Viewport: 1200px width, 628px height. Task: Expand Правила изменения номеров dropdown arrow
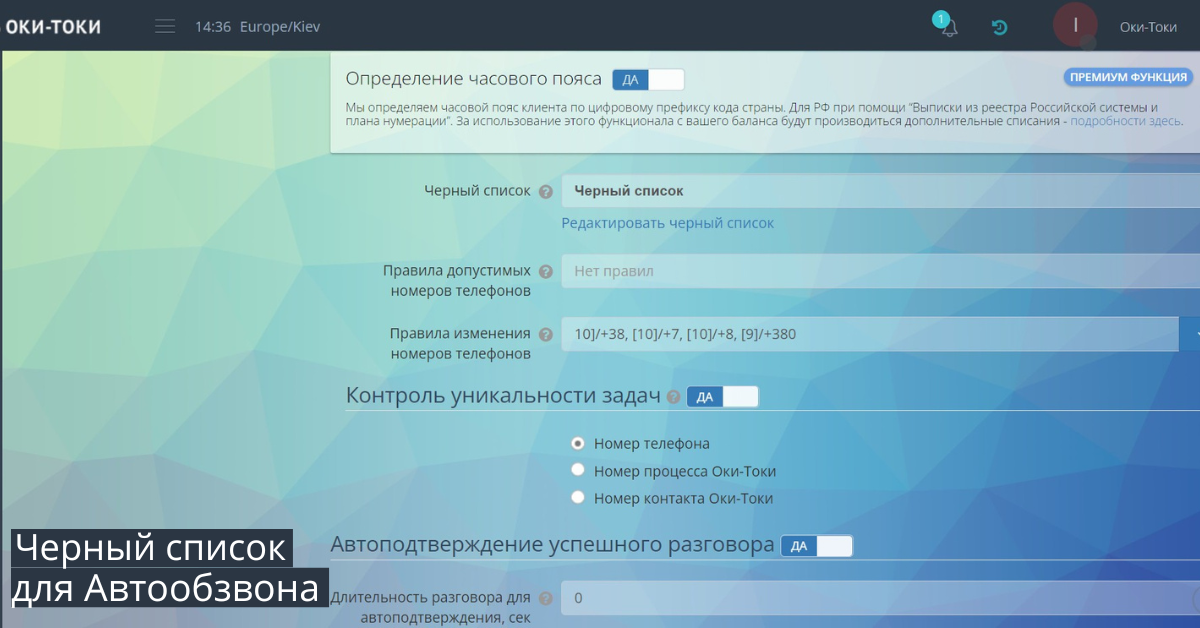(x=1190, y=334)
